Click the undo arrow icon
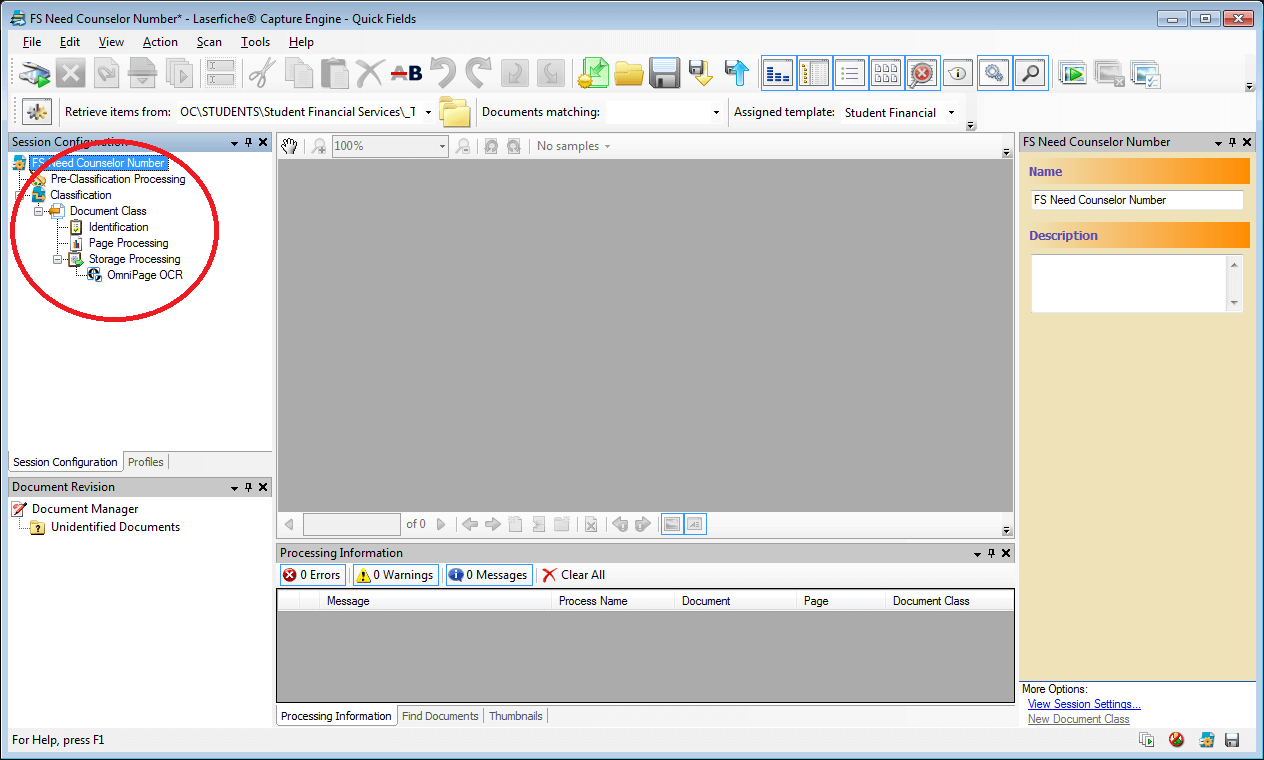The image size is (1264, 760). point(442,73)
